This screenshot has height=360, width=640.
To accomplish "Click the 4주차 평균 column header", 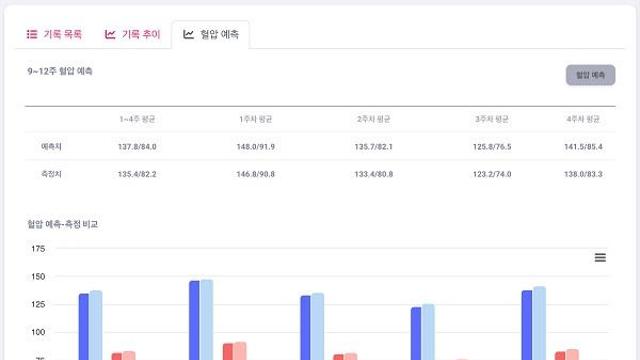I will tap(583, 119).
